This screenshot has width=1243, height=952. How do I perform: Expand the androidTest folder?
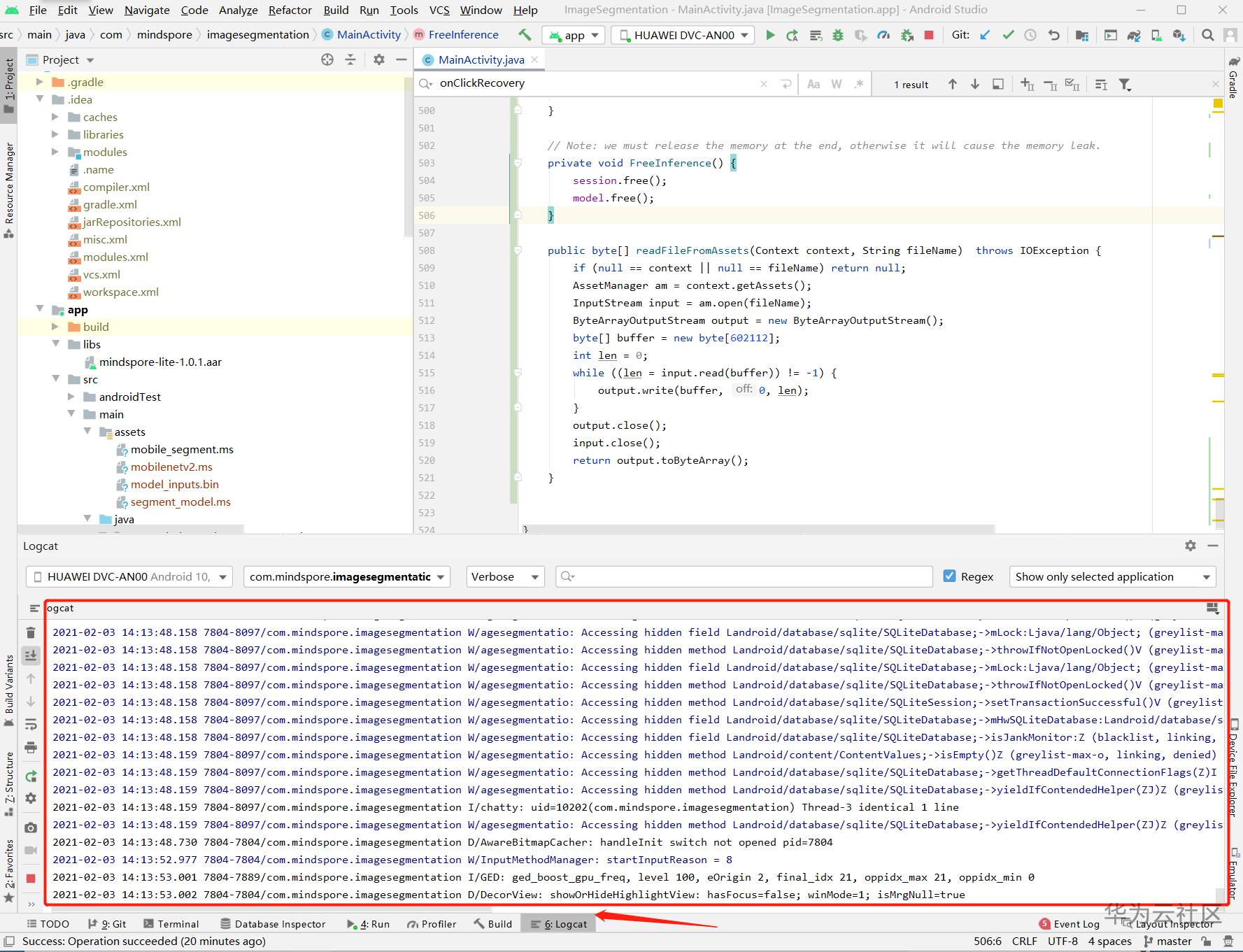[x=71, y=397]
